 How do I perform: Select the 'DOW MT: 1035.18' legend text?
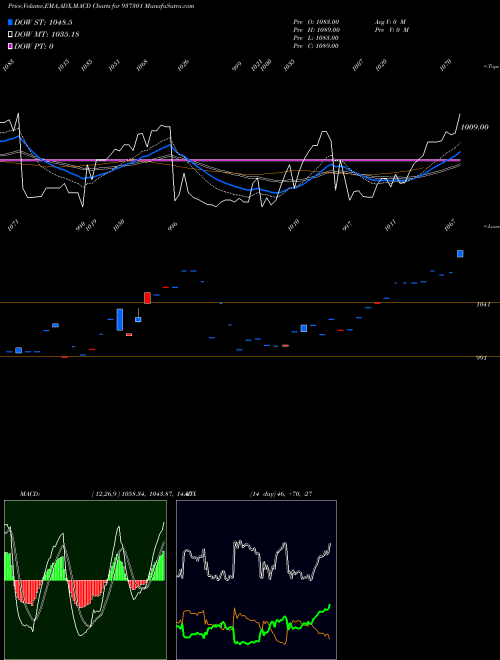click(x=47, y=35)
